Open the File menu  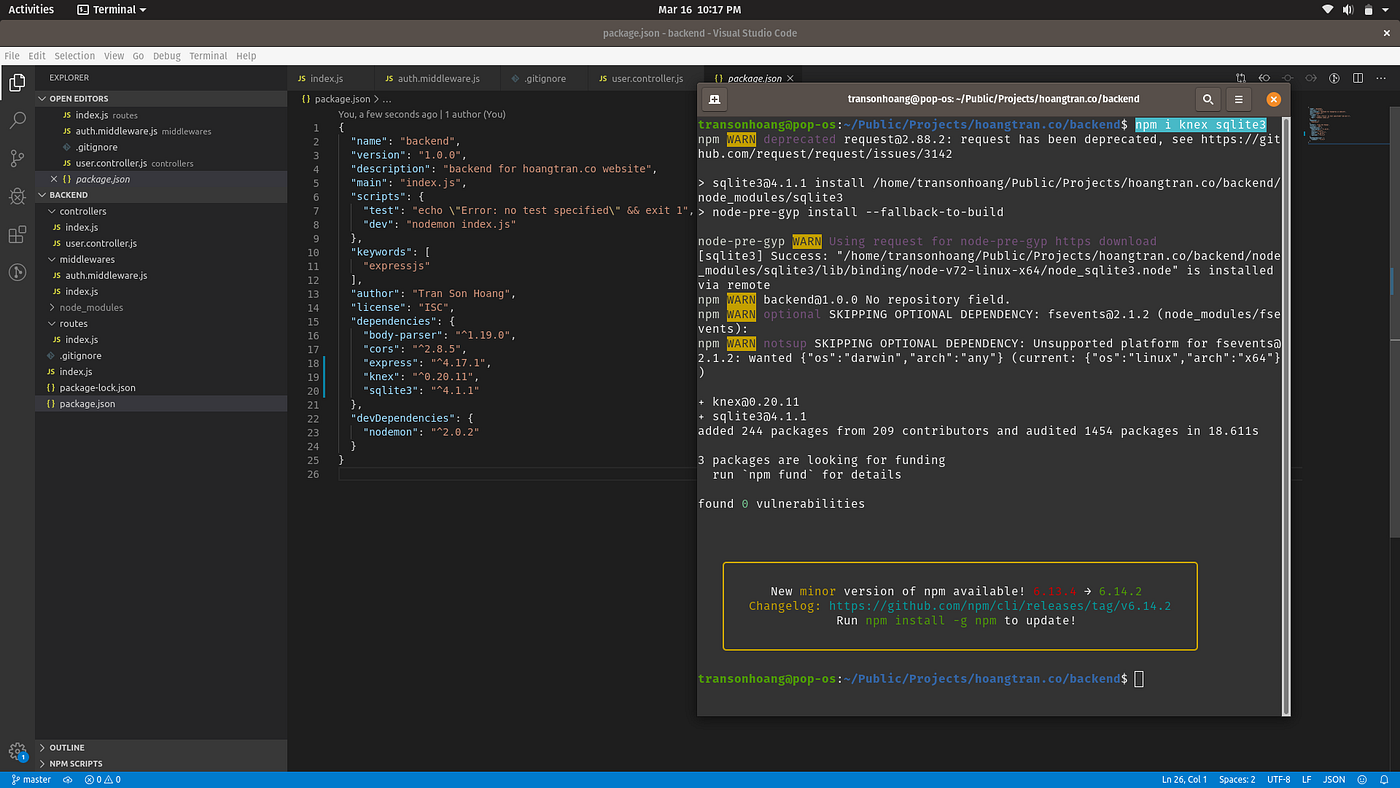pyautogui.click(x=12, y=56)
